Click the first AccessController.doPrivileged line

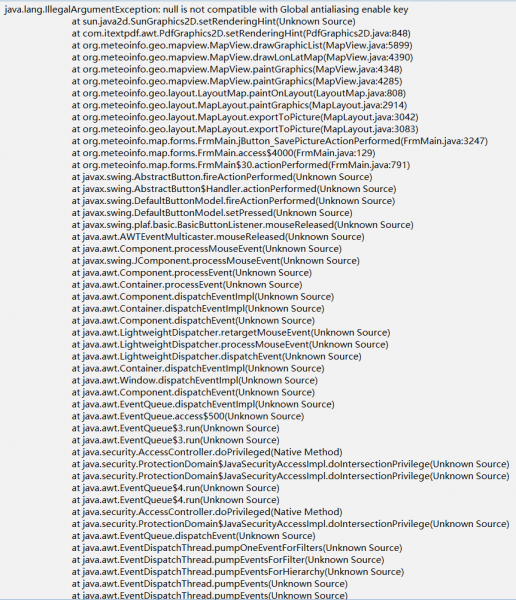click(x=207, y=452)
